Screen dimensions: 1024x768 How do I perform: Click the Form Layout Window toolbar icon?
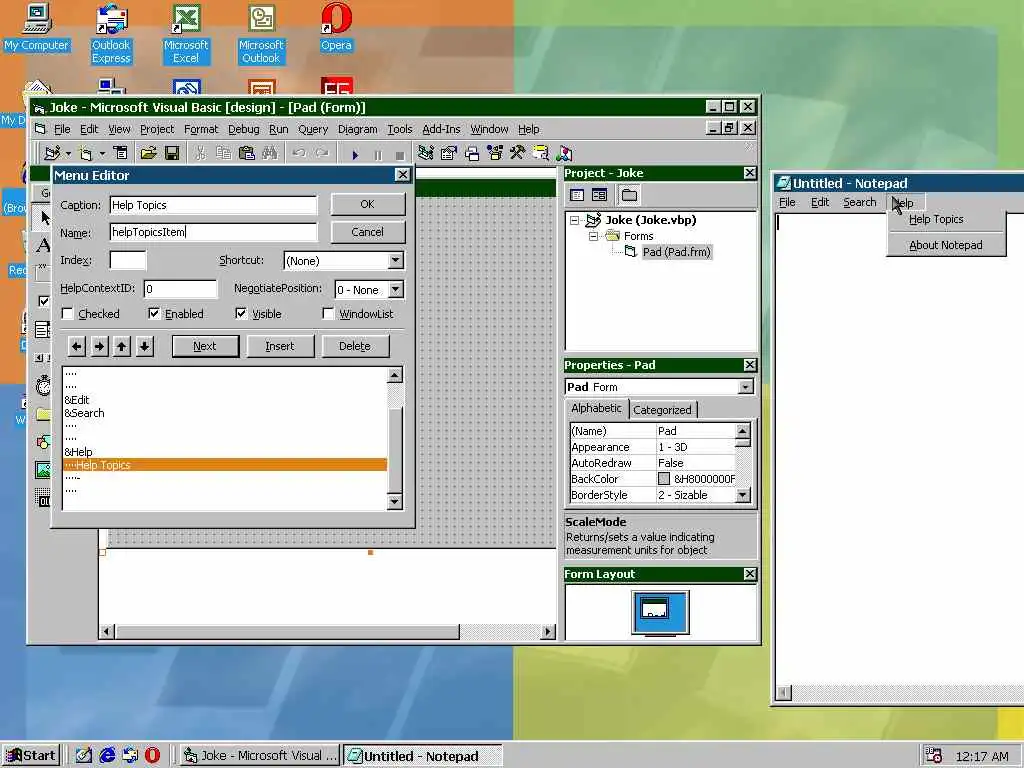coord(472,153)
